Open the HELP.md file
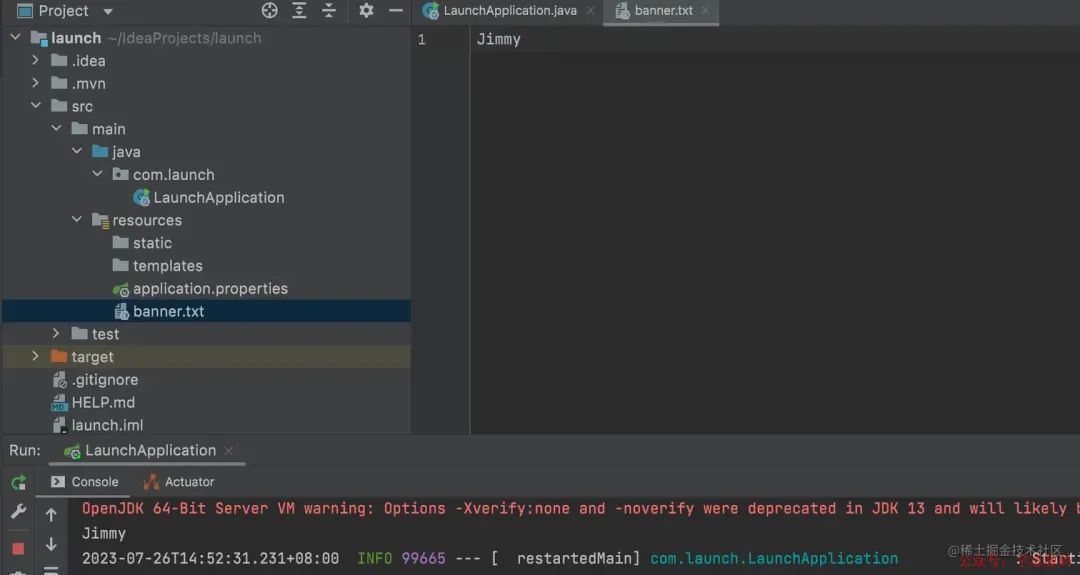Viewport: 1080px width, 575px height. 103,402
